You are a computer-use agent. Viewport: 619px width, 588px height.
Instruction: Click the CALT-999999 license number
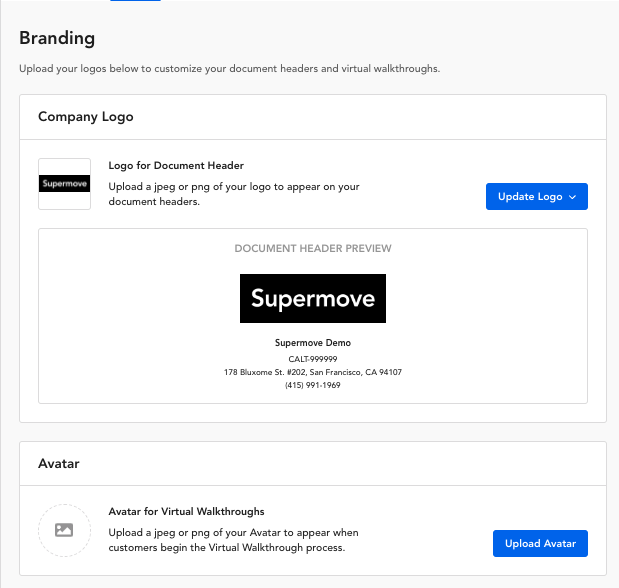[x=313, y=359]
